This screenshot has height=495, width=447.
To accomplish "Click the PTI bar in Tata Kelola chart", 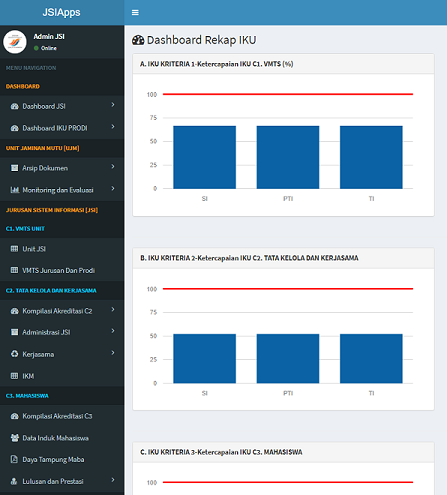I will coord(288,359).
